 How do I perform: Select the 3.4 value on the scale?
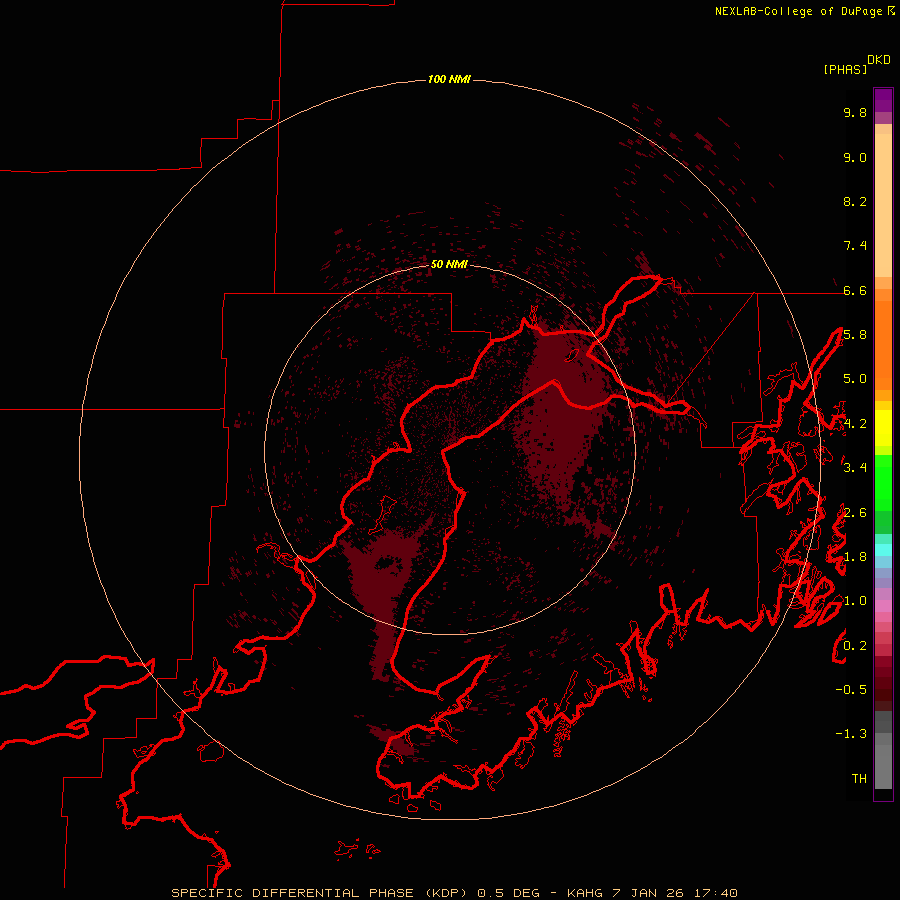(855, 468)
